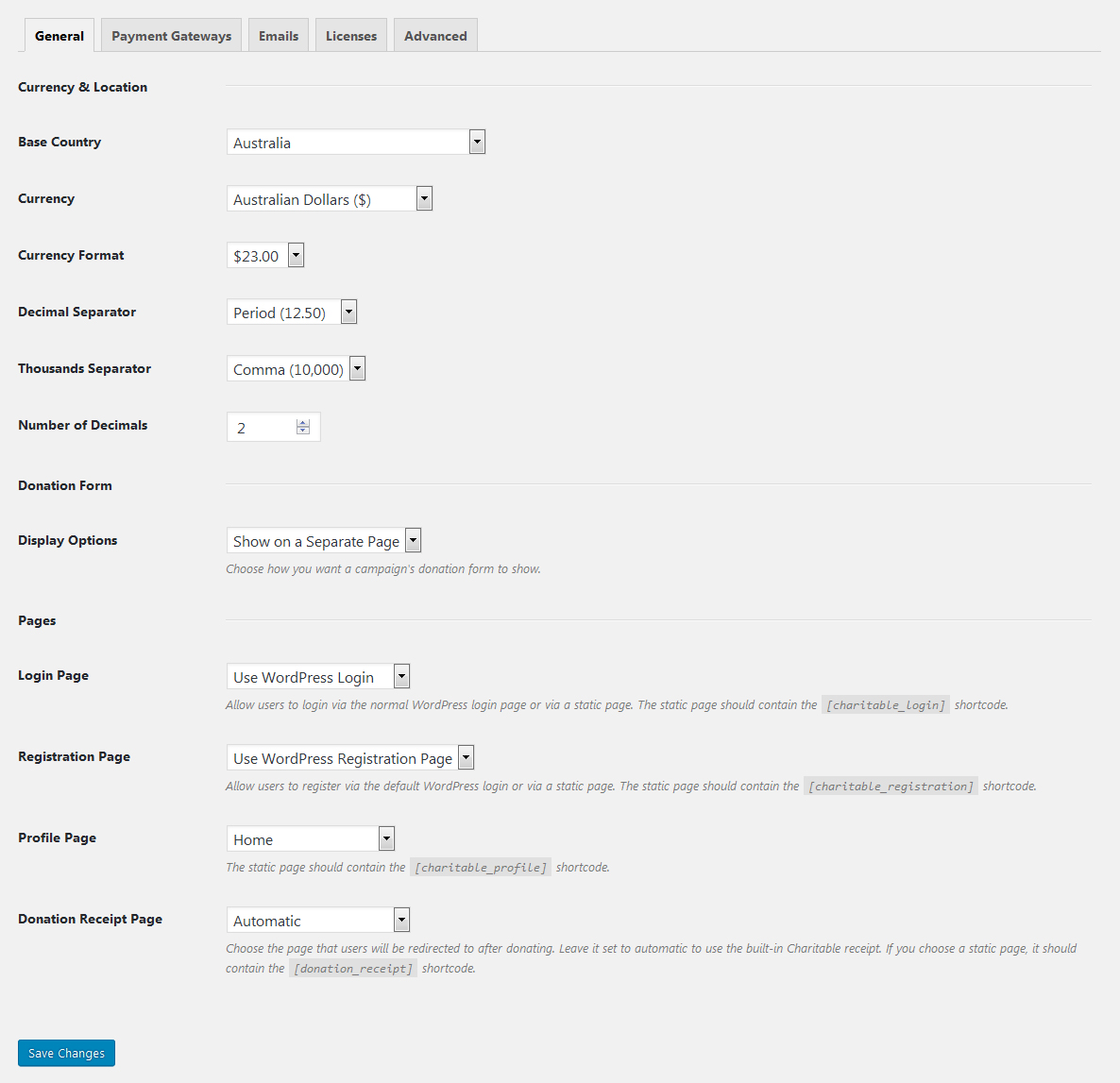Viewport: 1120px width, 1083px height.
Task: Select the General tab
Action: pos(59,36)
